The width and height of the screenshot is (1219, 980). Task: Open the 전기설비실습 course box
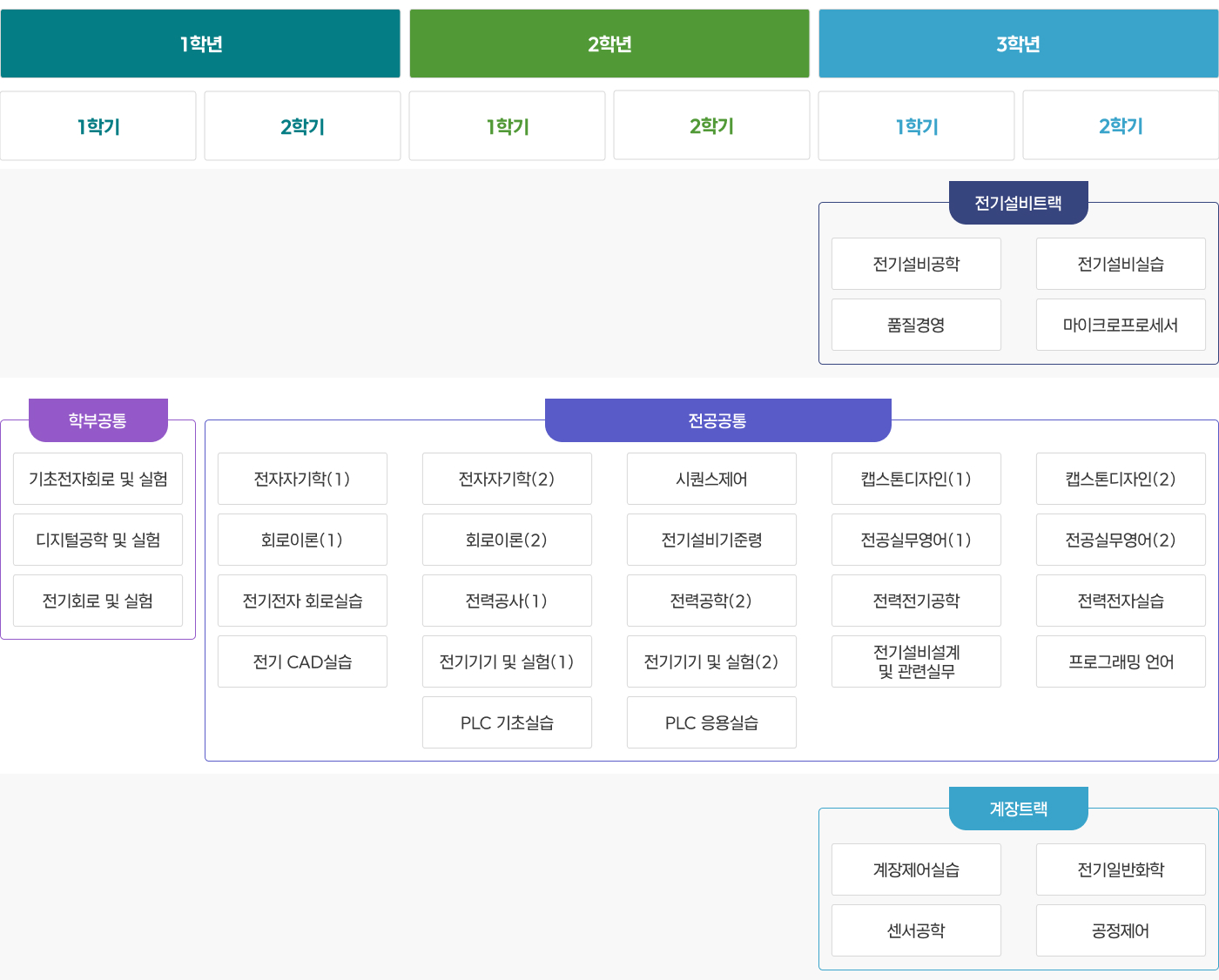1121,264
